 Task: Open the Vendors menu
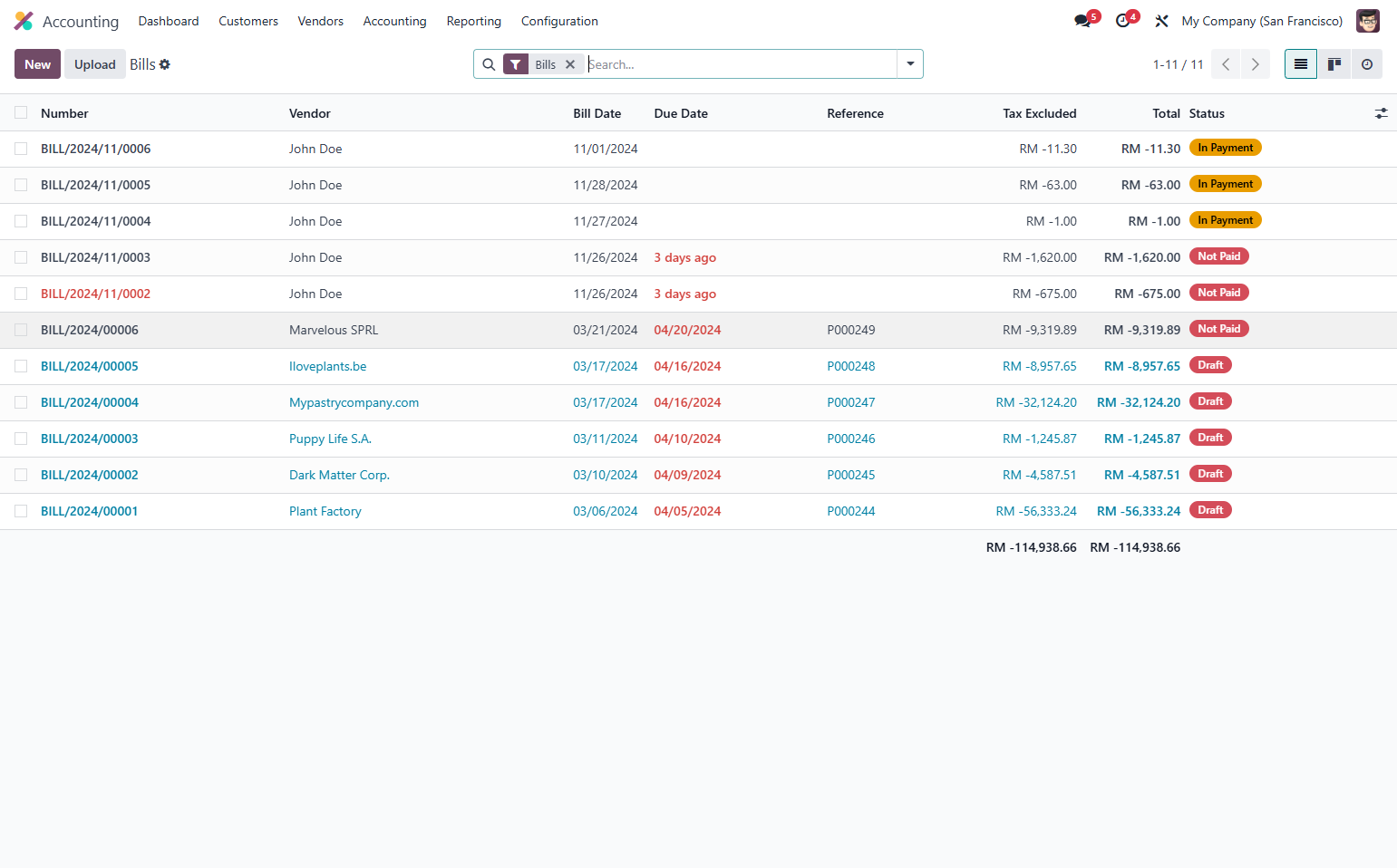click(321, 21)
